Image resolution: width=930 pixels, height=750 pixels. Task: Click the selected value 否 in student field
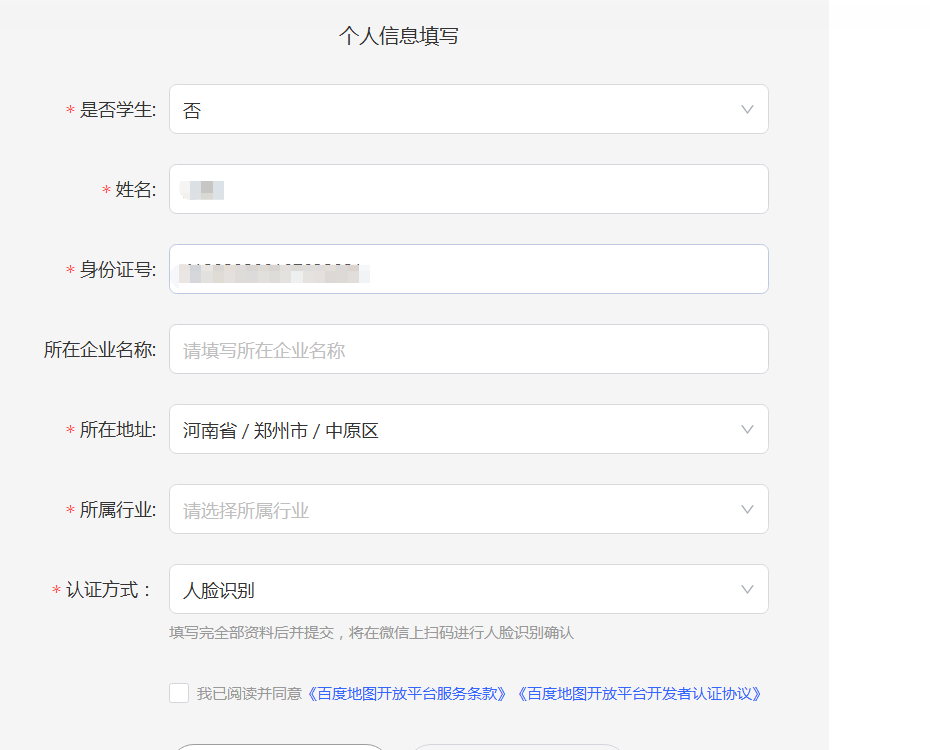click(193, 111)
